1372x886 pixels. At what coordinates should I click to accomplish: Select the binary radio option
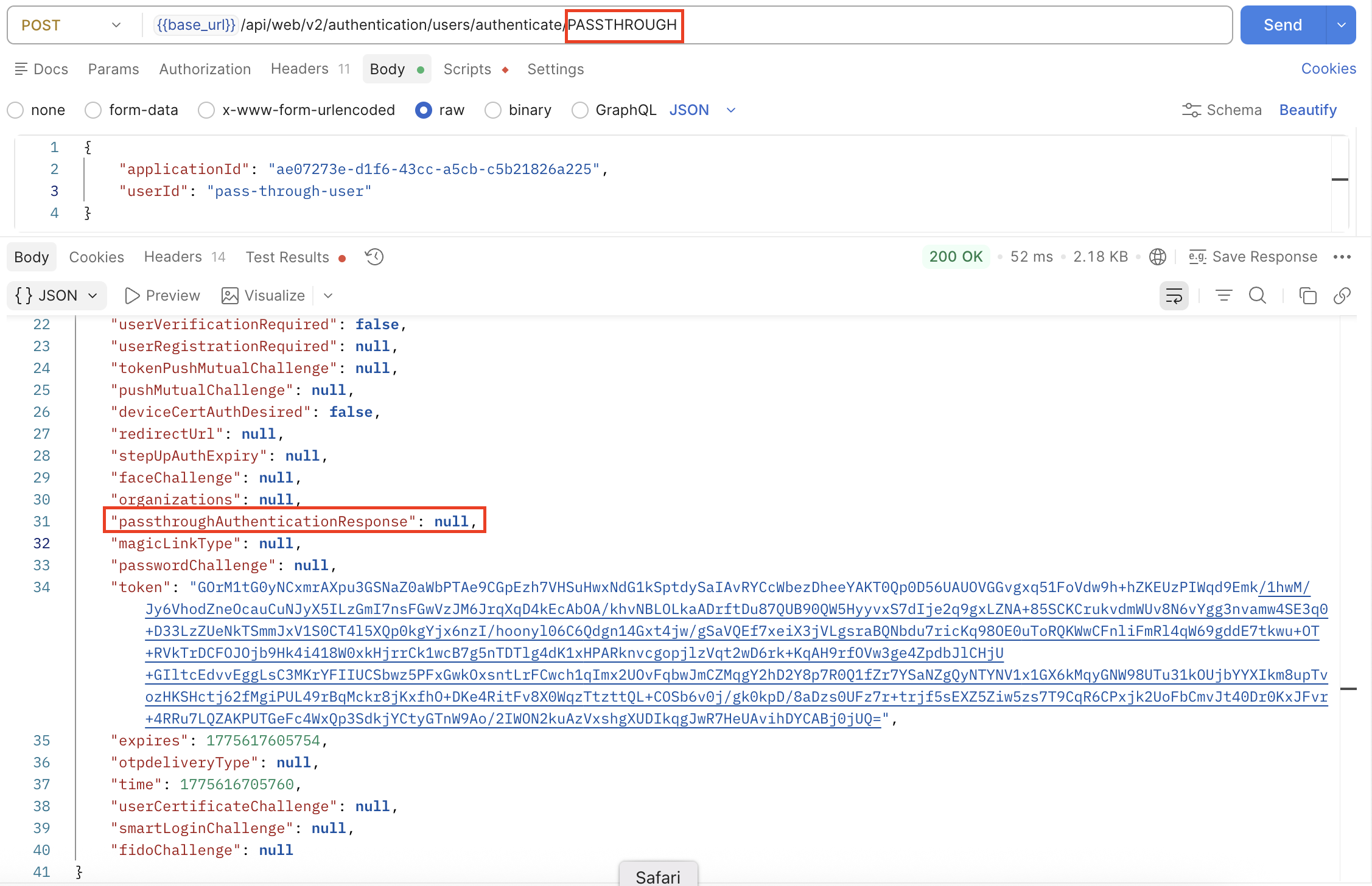[493, 110]
